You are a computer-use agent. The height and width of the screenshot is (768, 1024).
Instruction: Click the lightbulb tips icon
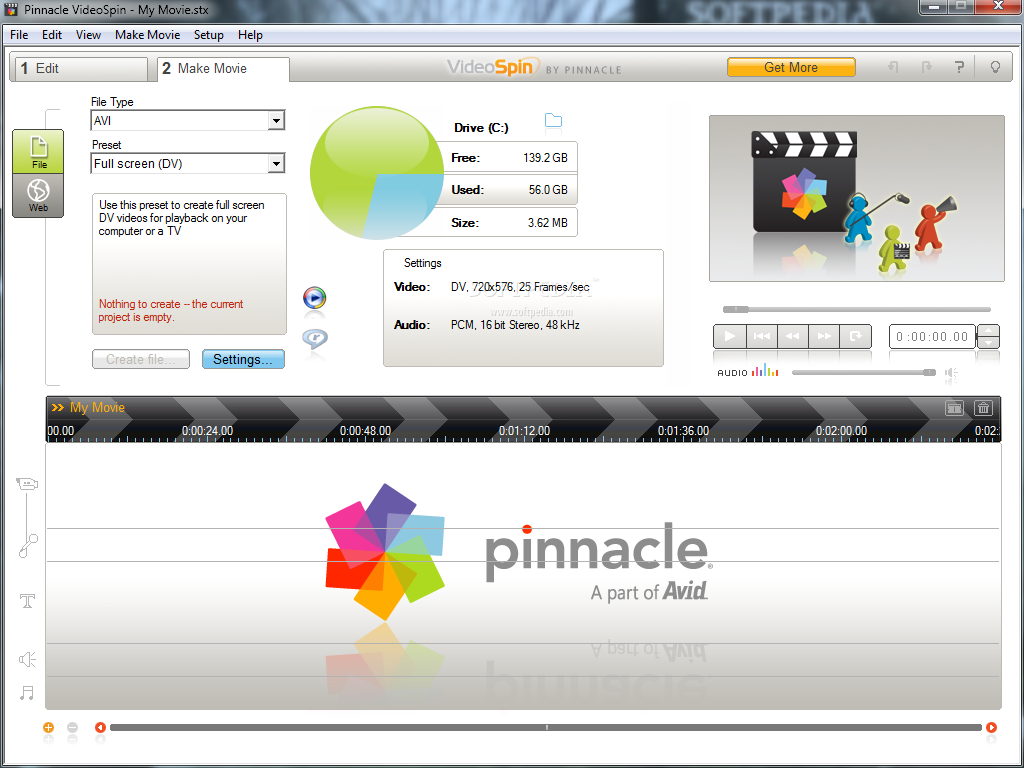click(x=995, y=67)
